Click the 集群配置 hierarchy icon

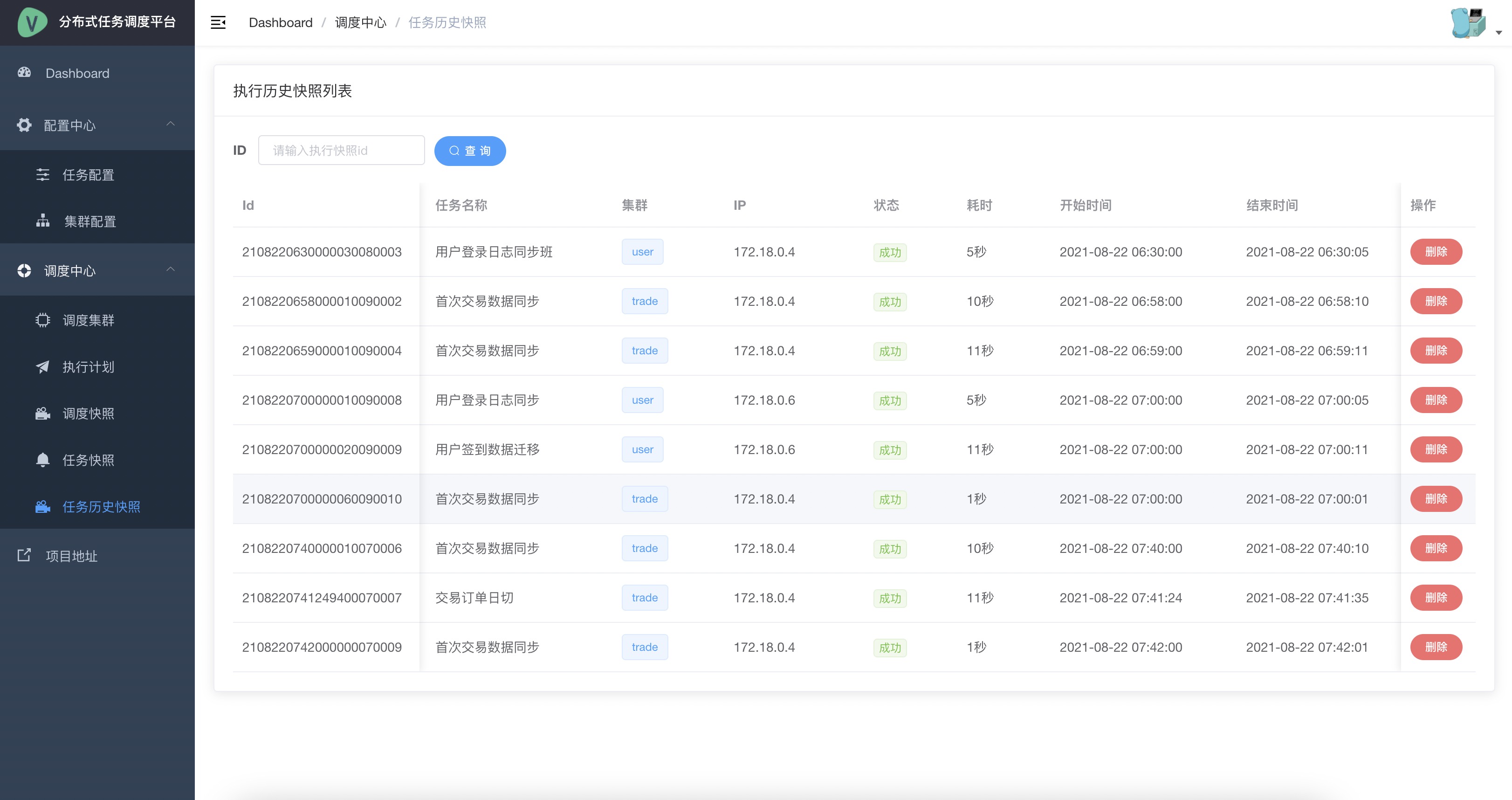[x=43, y=221]
